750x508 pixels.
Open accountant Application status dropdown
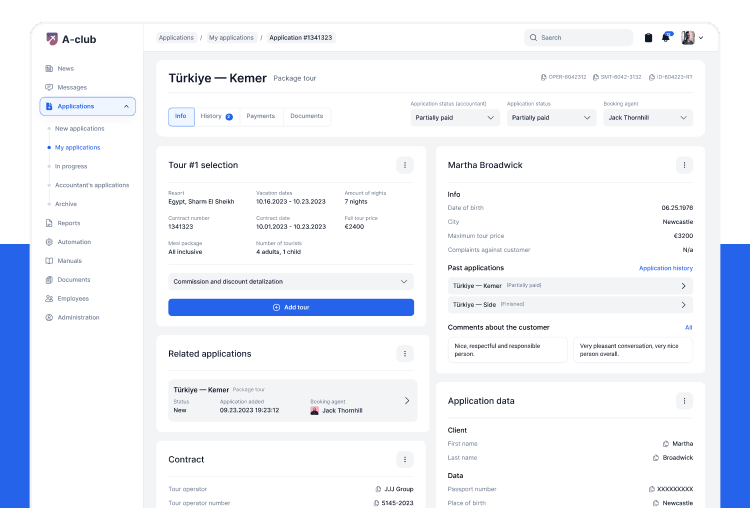tap(455, 118)
